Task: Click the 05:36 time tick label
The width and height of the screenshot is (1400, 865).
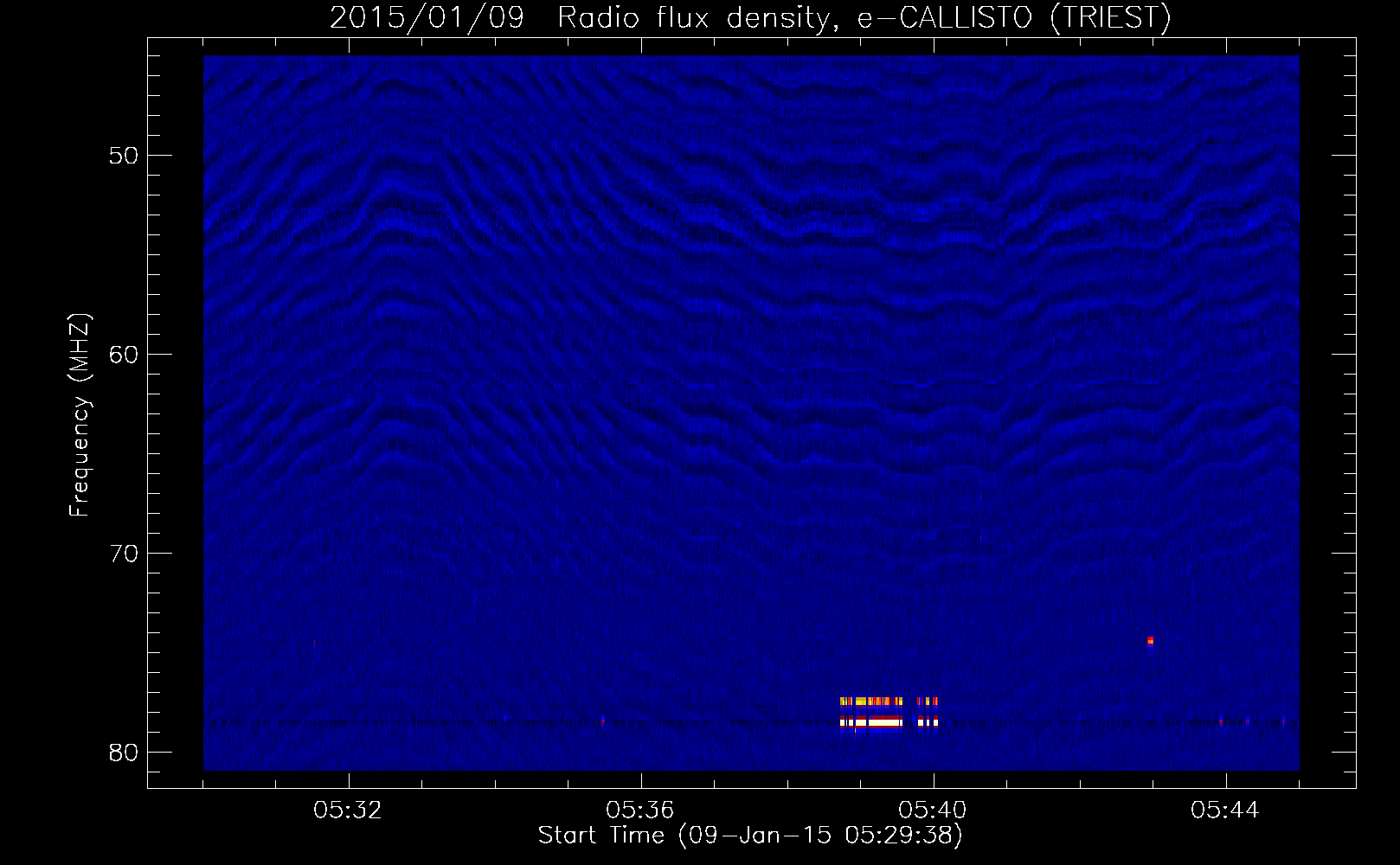Action: pos(640,811)
